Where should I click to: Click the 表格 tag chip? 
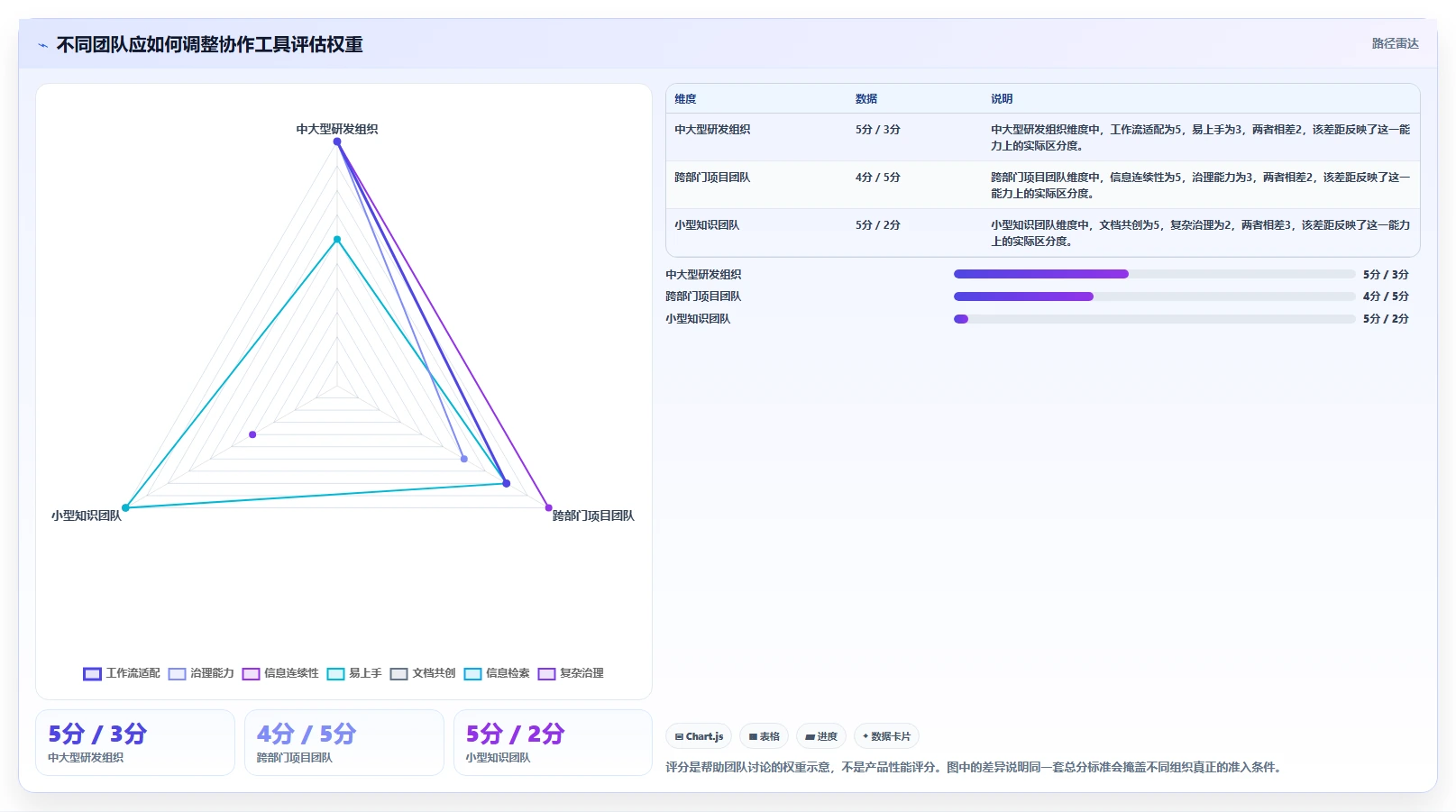(x=764, y=736)
